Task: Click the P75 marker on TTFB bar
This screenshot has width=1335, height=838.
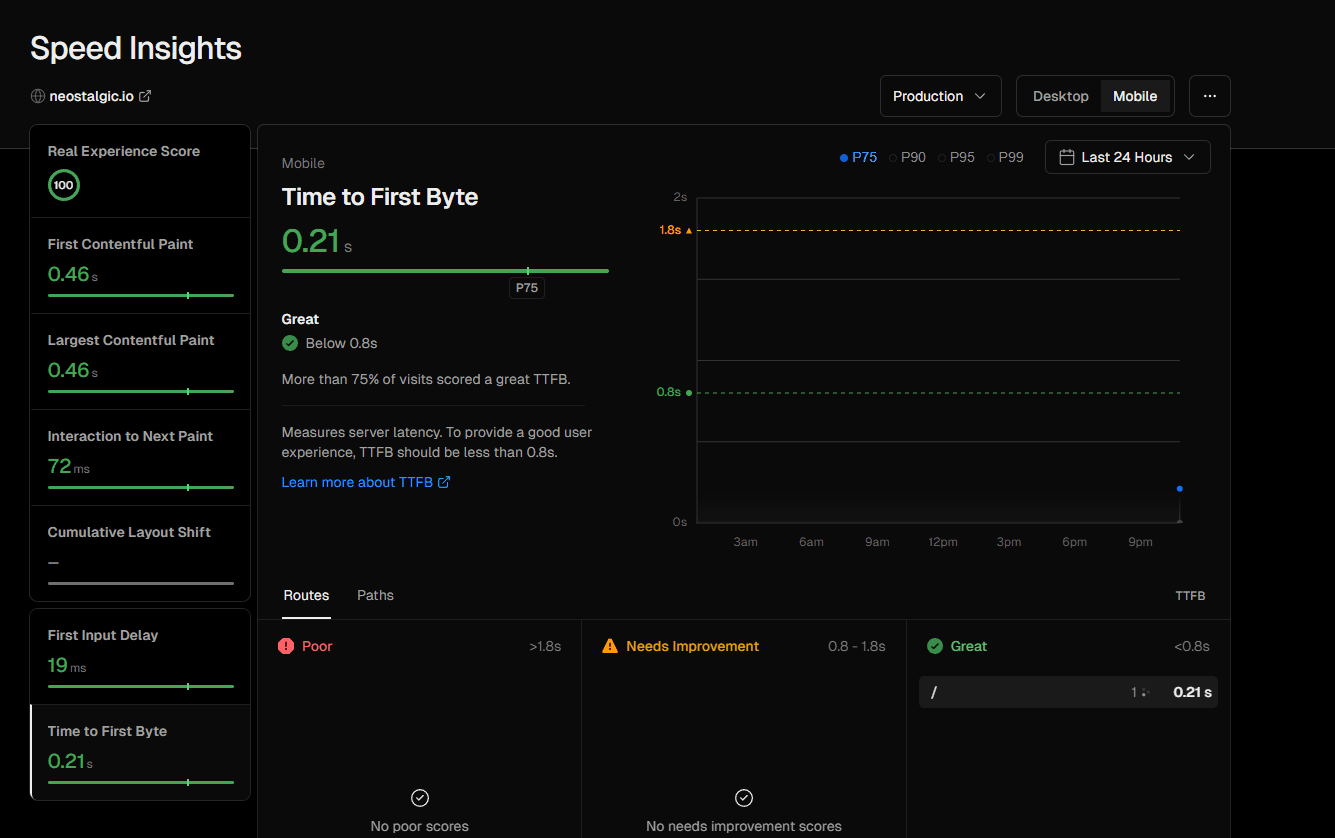Action: coord(527,288)
